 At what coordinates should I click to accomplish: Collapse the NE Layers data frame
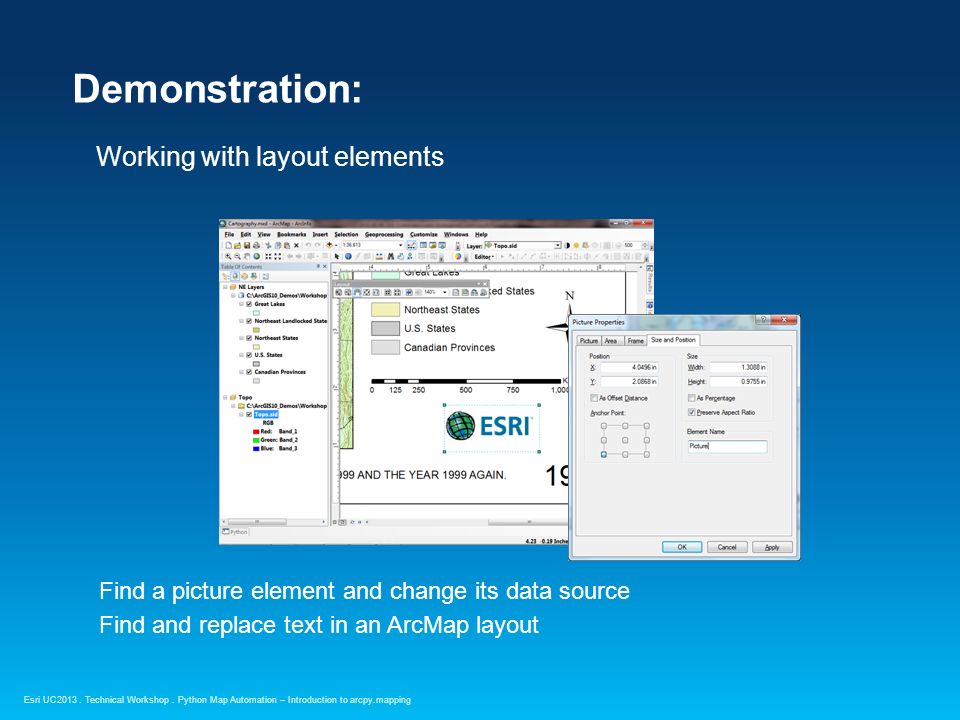(x=225, y=287)
